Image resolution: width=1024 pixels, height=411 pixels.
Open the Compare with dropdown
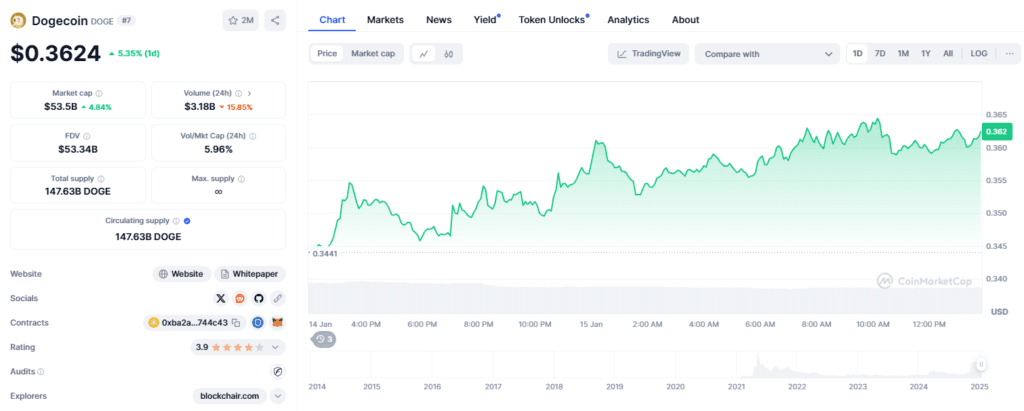[x=767, y=54]
